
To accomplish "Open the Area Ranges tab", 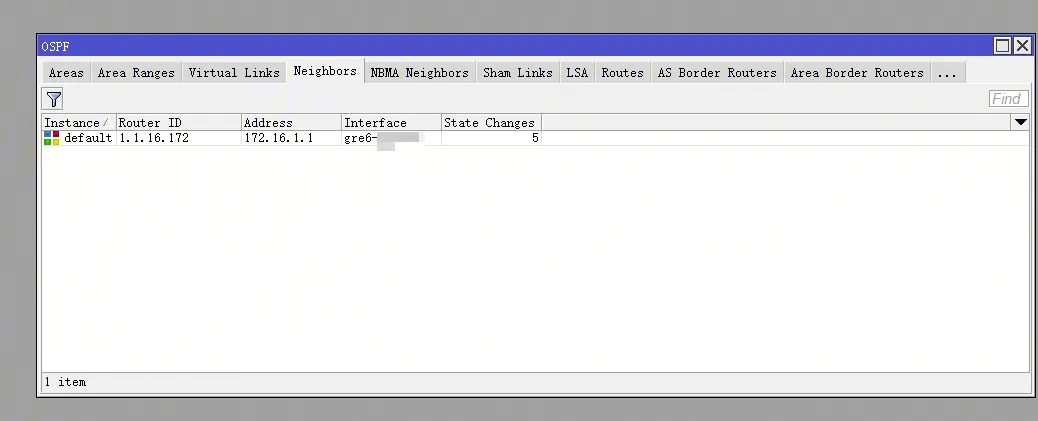I will point(136,73).
